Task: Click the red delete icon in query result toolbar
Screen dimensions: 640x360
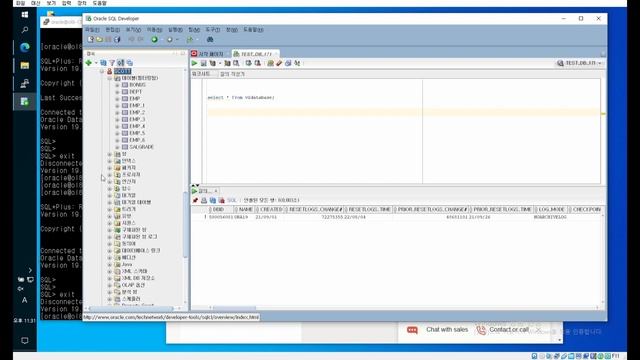Action: point(222,200)
